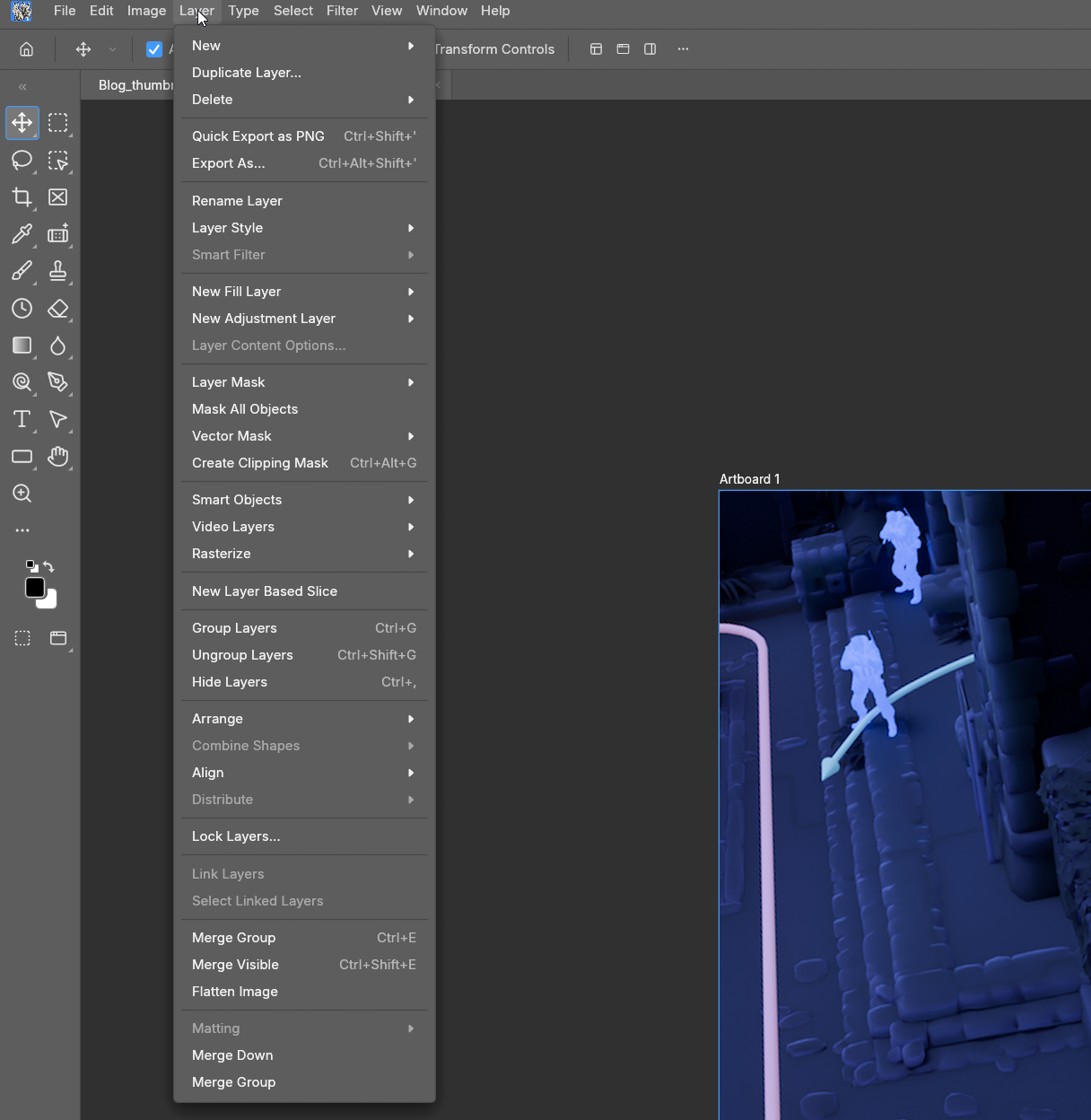The image size is (1091, 1120).
Task: Choose Export As... menu entry
Action: pos(304,163)
